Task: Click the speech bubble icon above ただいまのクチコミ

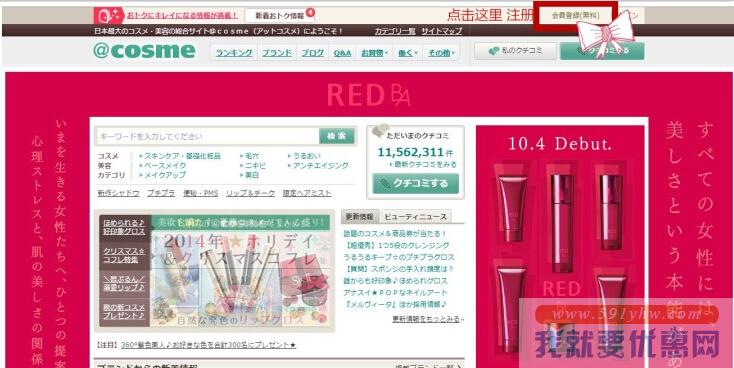Action: [x=381, y=131]
